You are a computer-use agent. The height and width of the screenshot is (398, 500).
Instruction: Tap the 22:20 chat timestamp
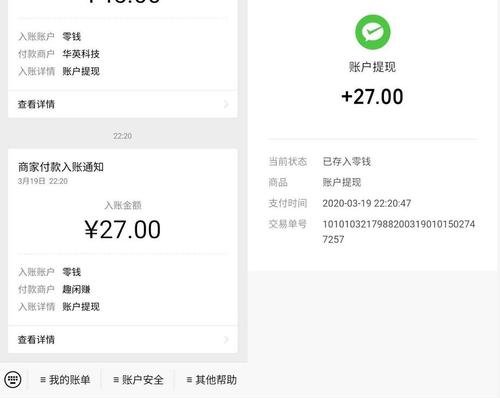pos(122,136)
